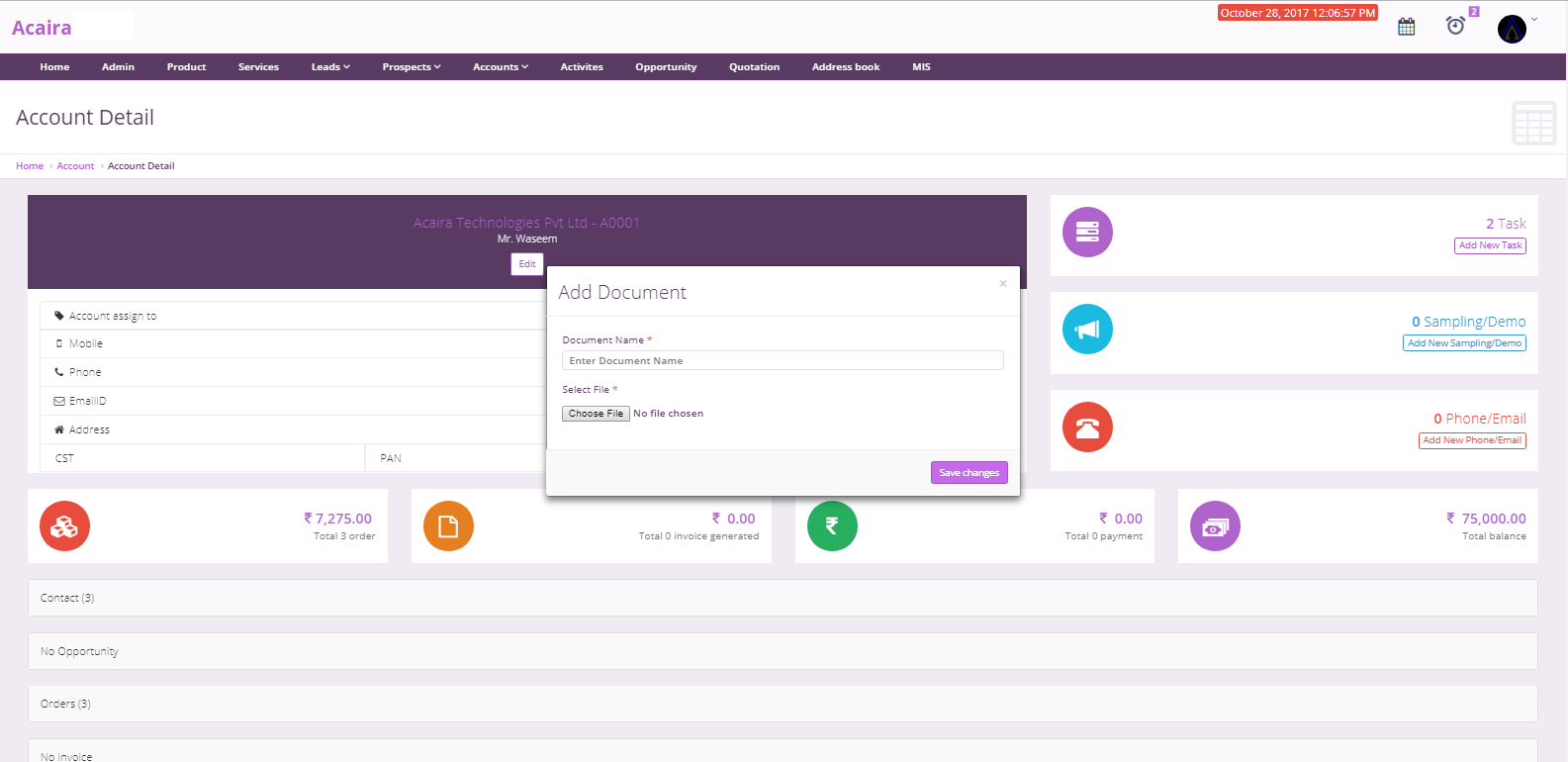Type in the Document Name field
1568x762 pixels.
tap(782, 361)
